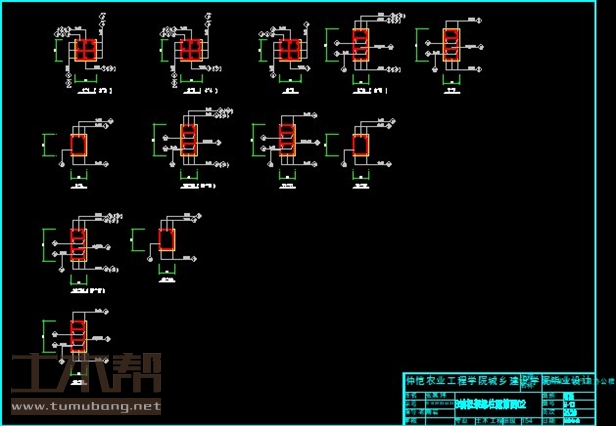This screenshot has width=616, height=426.
Task: Click the right column section in third row
Action: [168, 241]
